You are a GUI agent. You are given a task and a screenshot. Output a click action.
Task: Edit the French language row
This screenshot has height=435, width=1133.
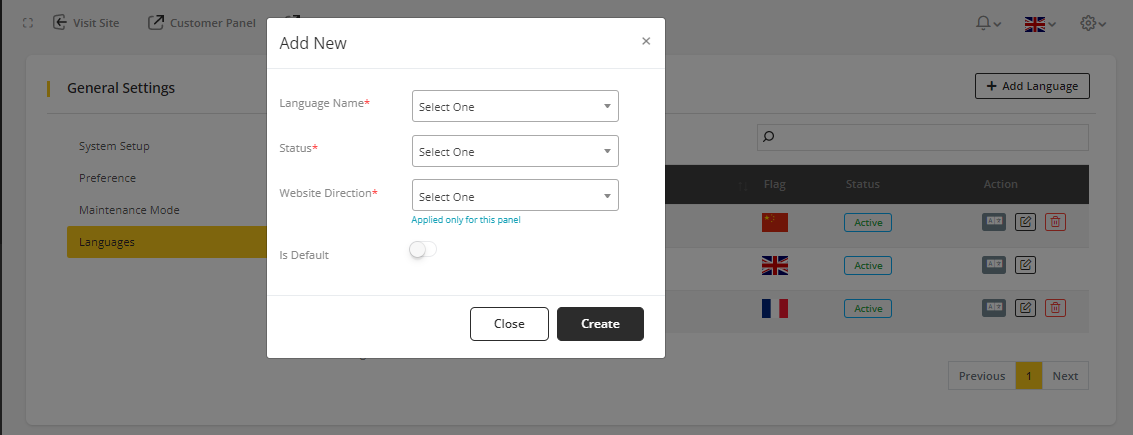click(x=1025, y=308)
